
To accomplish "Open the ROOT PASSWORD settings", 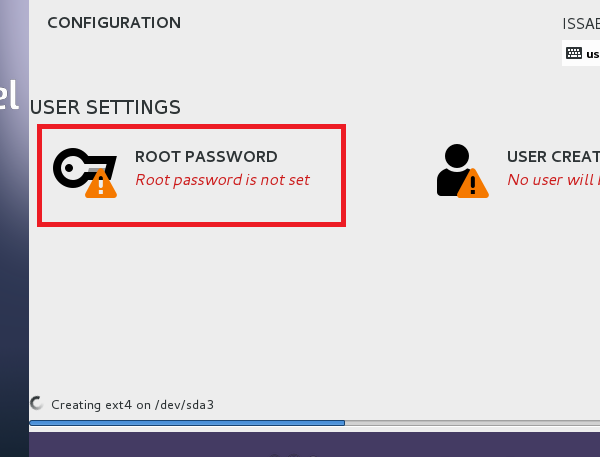I will click(x=206, y=157).
